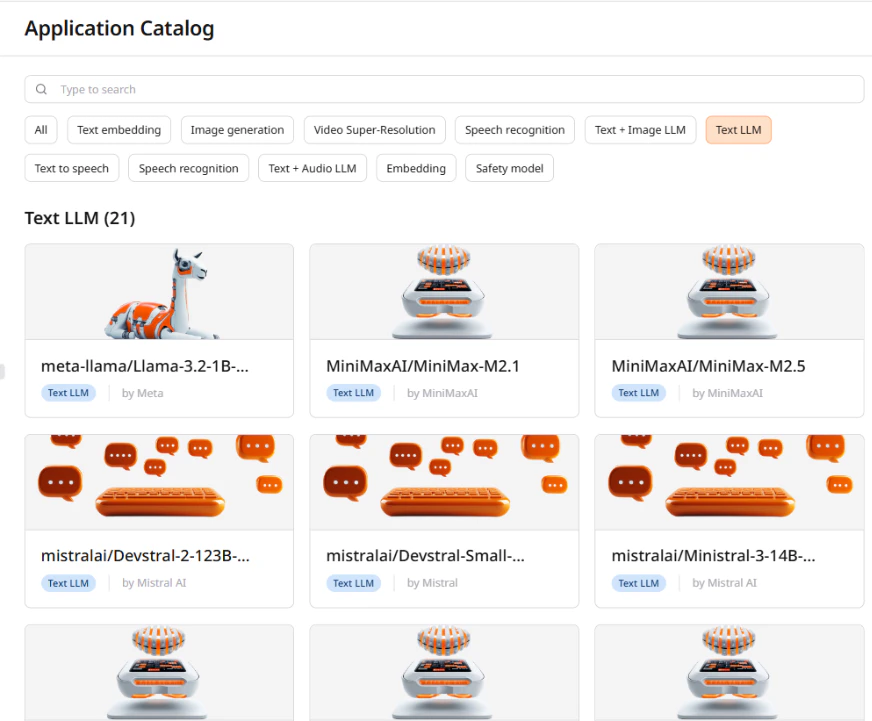The image size is (872, 721).
Task: Click 'by MiniMaxAI' on the MiniMax-M2.1 card
Action: (x=442, y=393)
